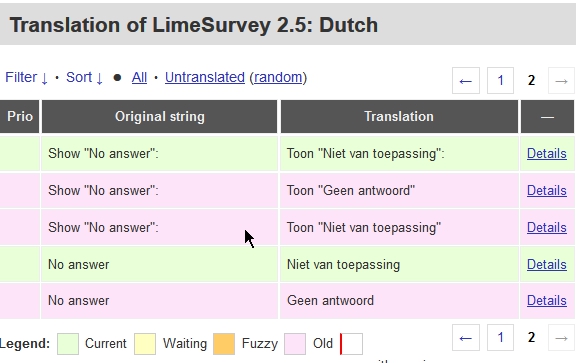
Task: Open the Untranslated strings view
Action: click(x=205, y=77)
